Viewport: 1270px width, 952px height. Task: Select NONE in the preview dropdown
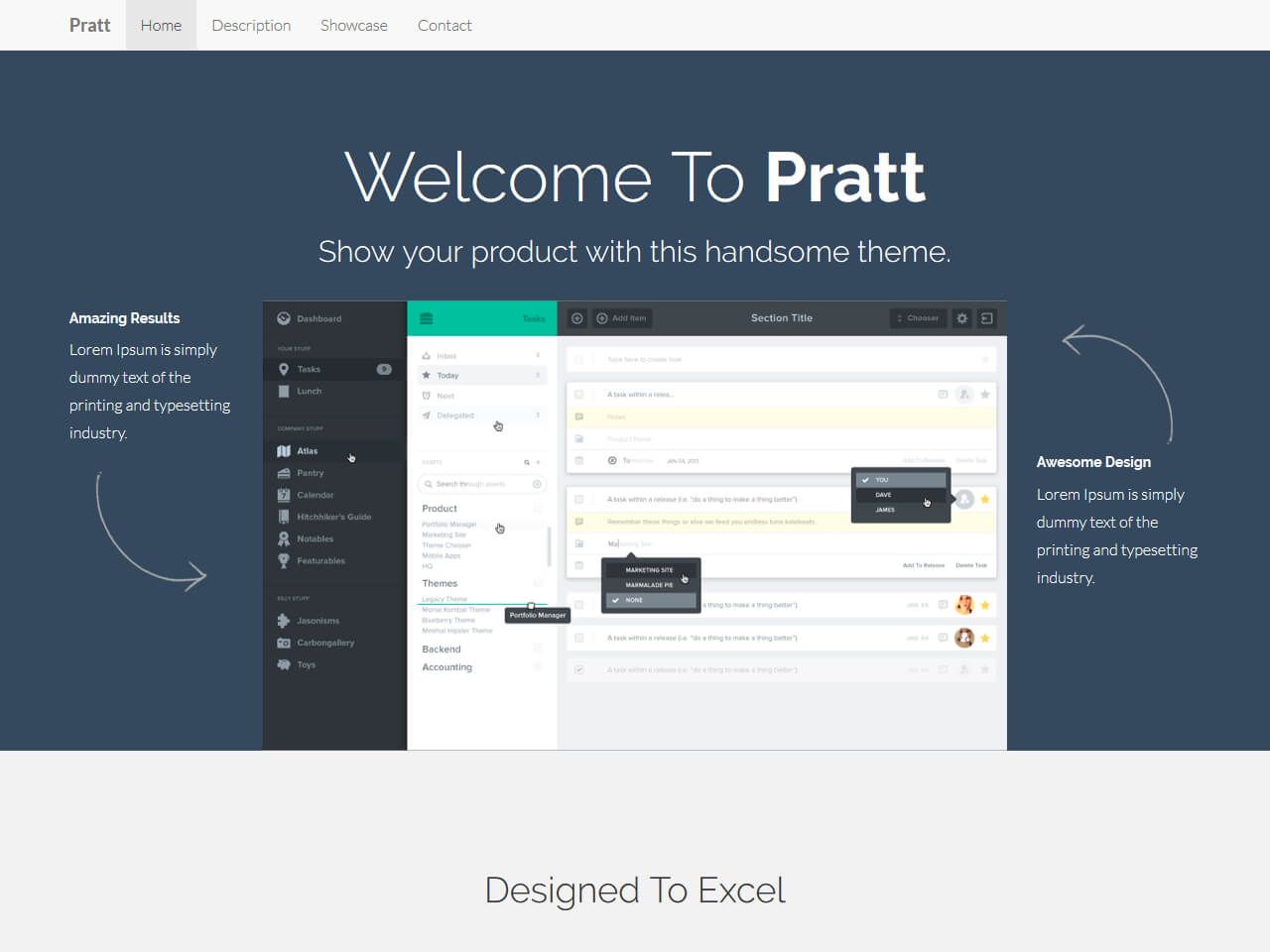pos(651,600)
